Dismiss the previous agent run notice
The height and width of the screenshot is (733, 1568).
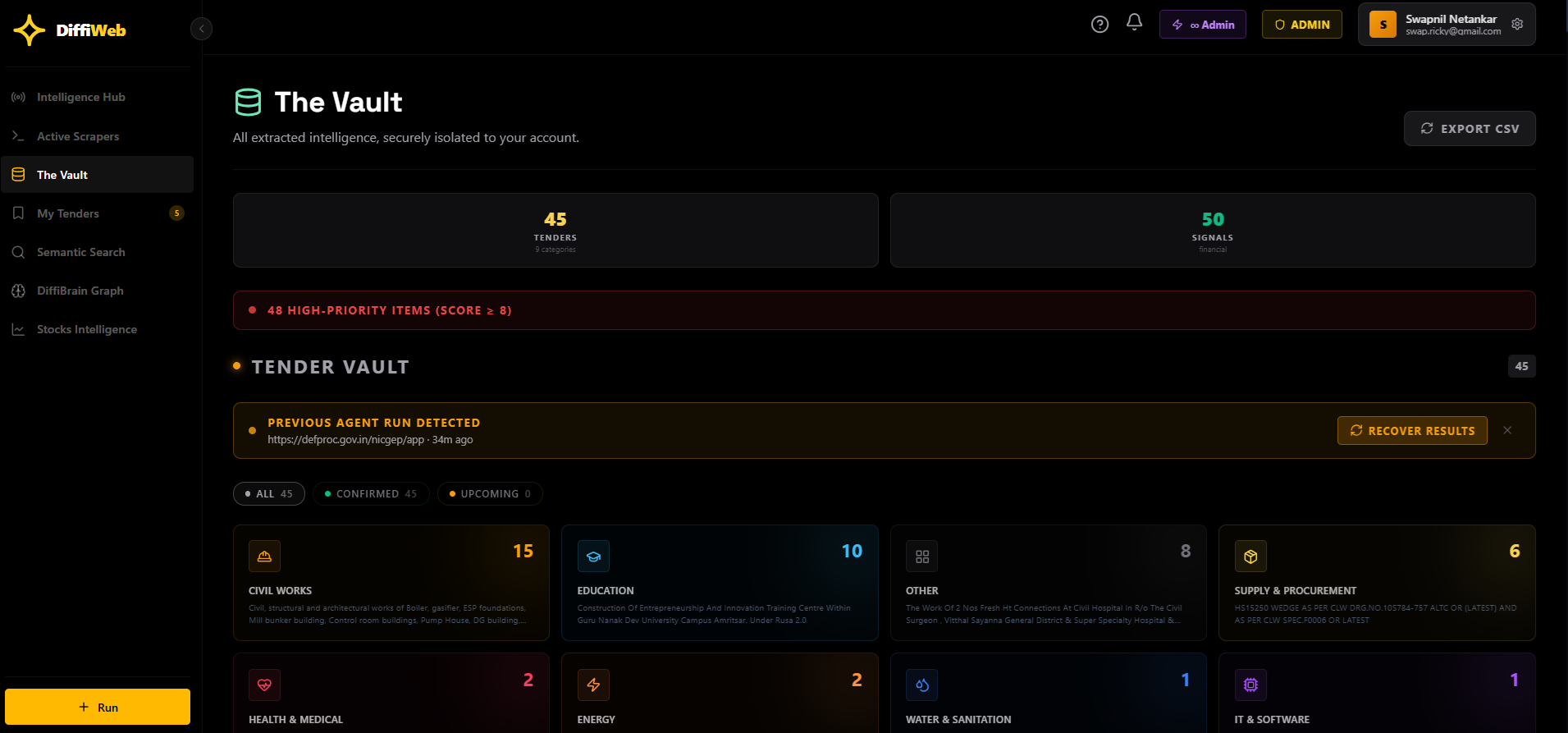click(x=1507, y=430)
